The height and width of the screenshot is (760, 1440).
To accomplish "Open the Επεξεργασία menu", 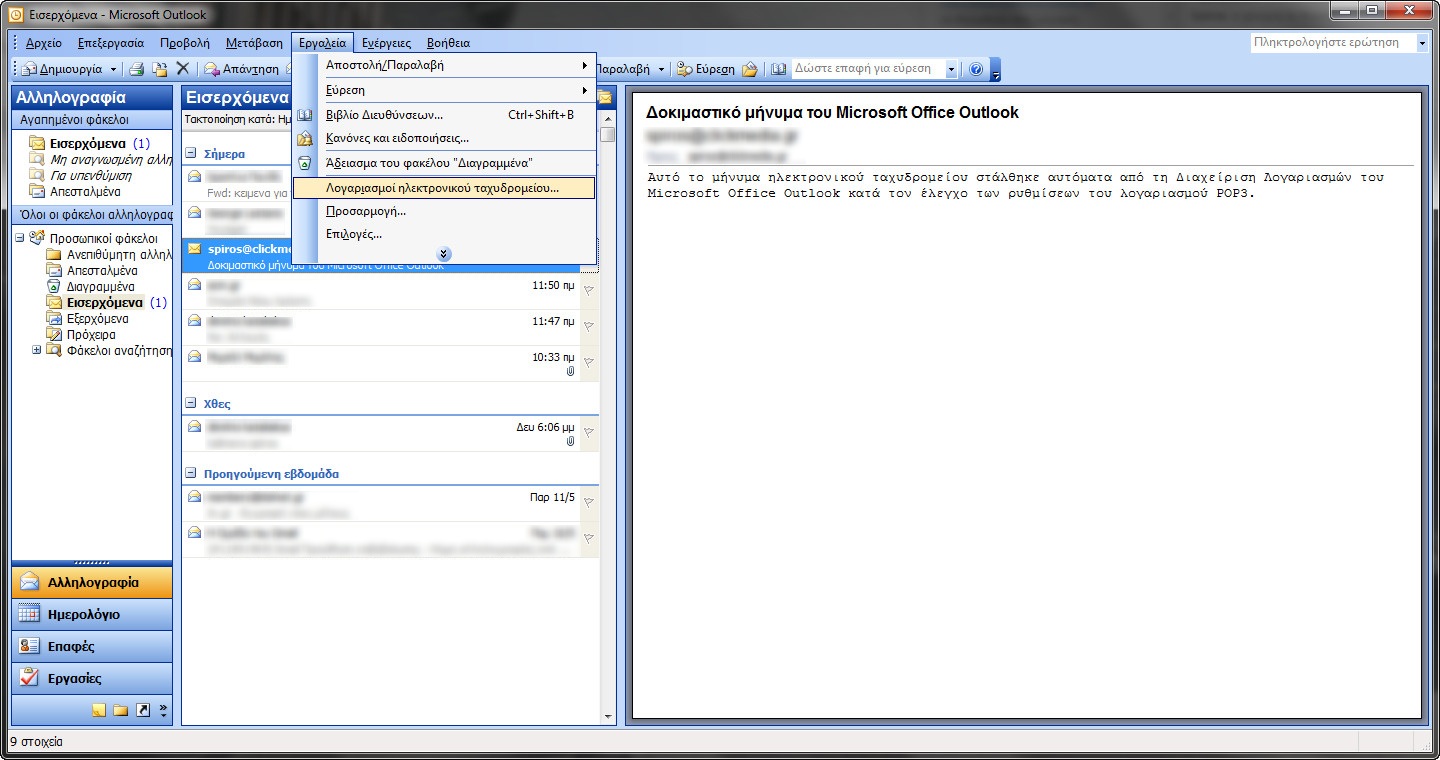I will tap(111, 43).
